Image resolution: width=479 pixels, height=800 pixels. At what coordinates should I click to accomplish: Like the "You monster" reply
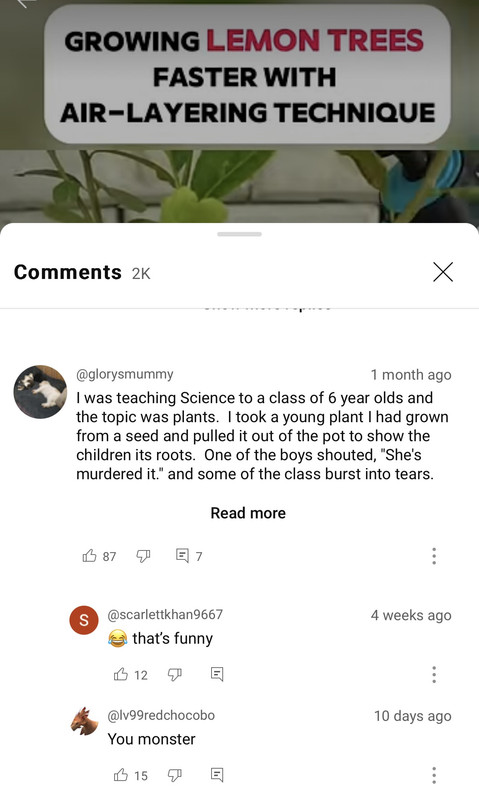[121, 775]
